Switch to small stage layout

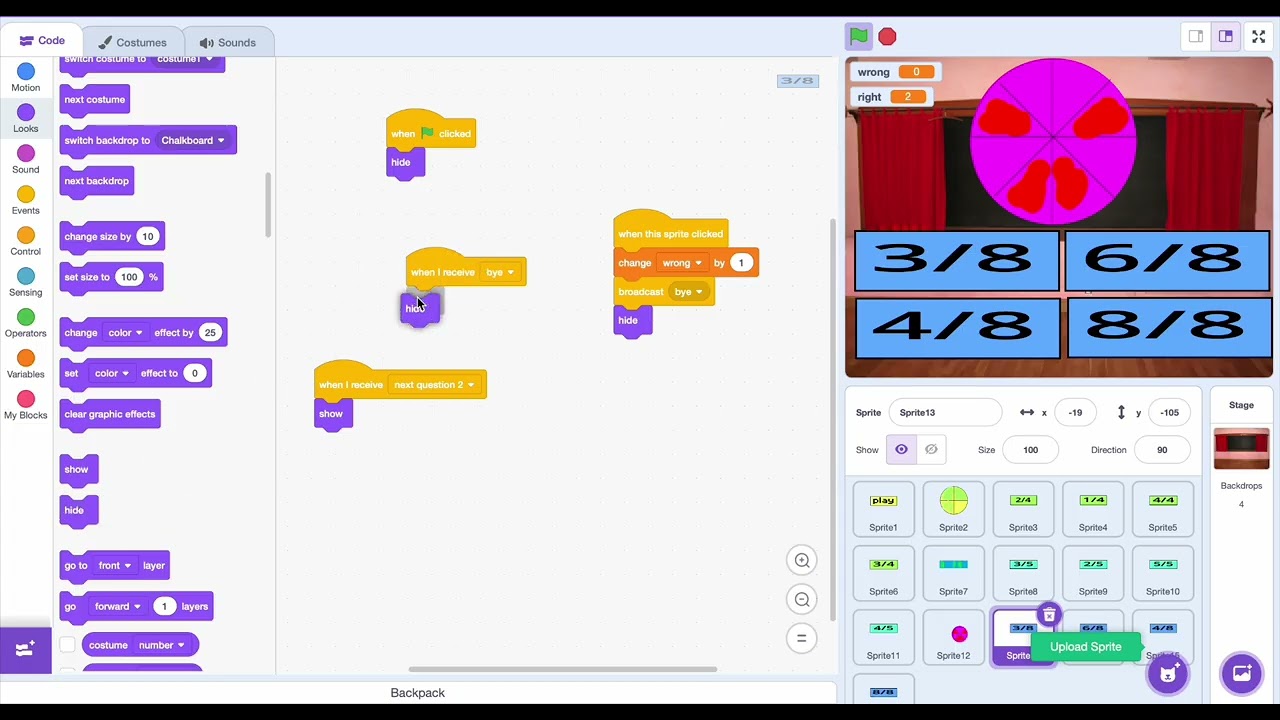click(1196, 37)
